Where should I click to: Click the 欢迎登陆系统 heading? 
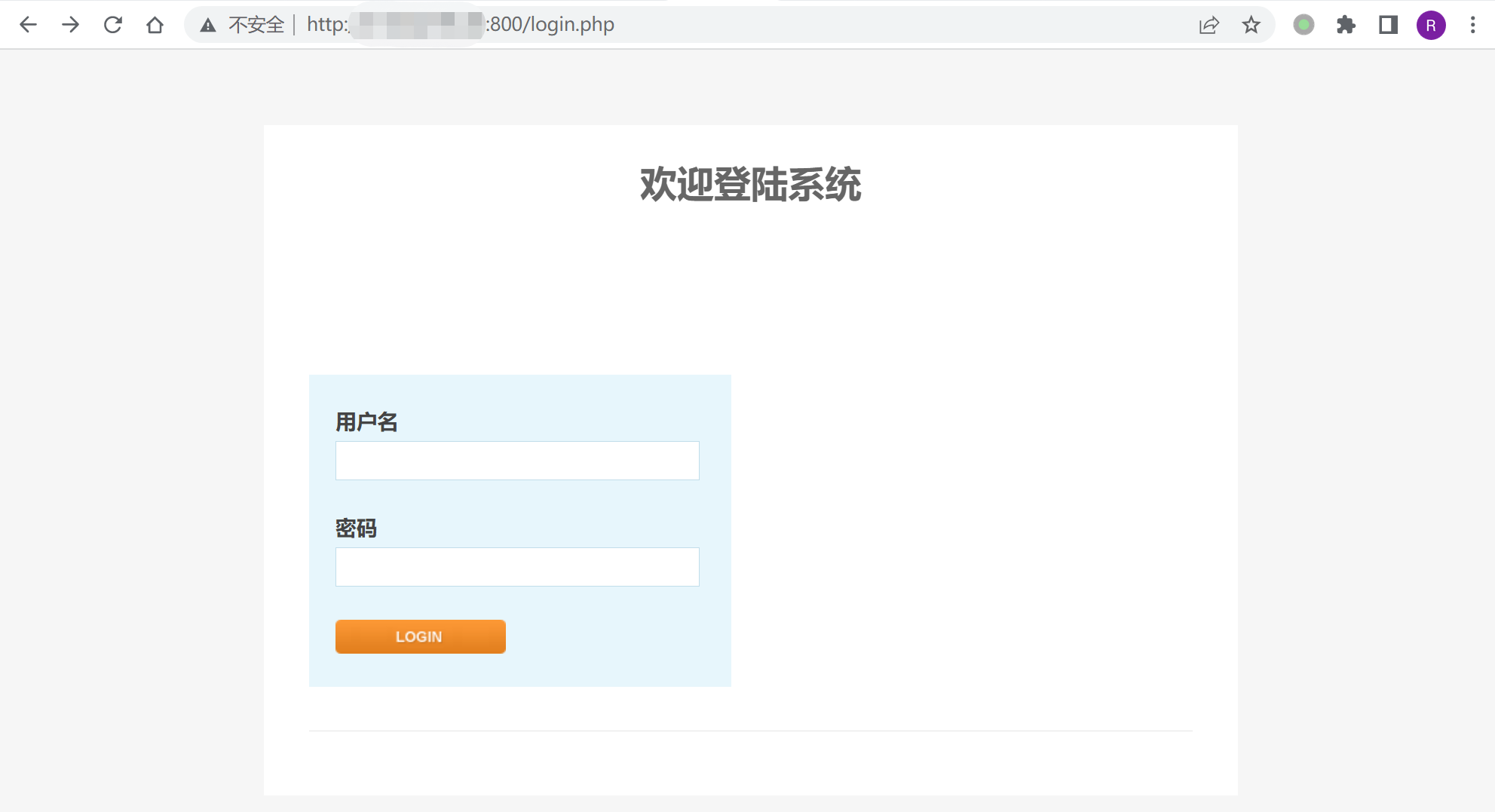click(x=750, y=185)
